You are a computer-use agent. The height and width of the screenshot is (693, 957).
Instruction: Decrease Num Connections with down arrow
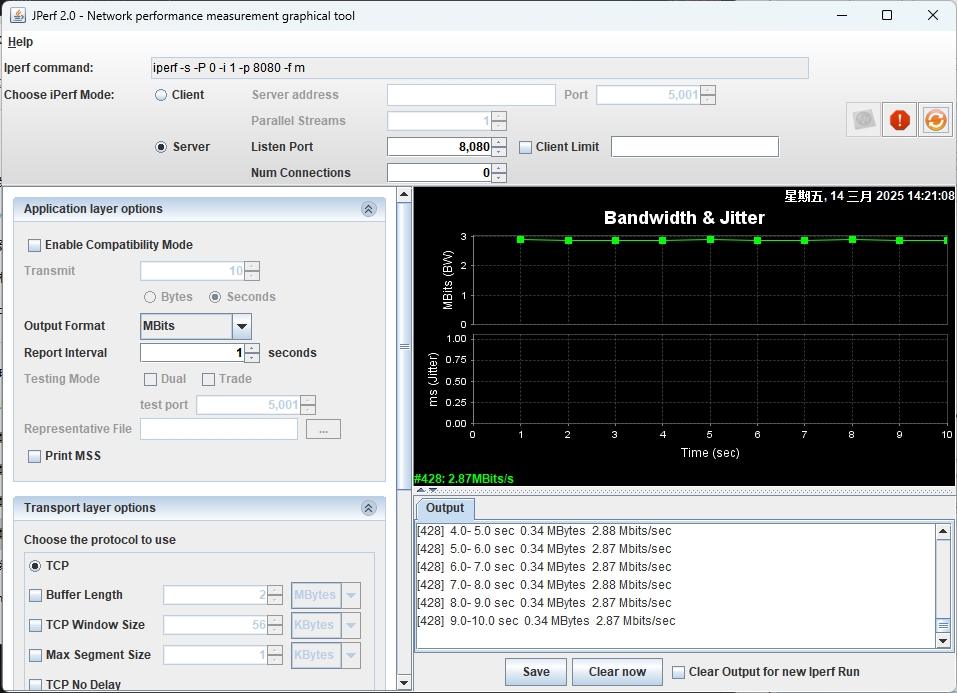499,178
